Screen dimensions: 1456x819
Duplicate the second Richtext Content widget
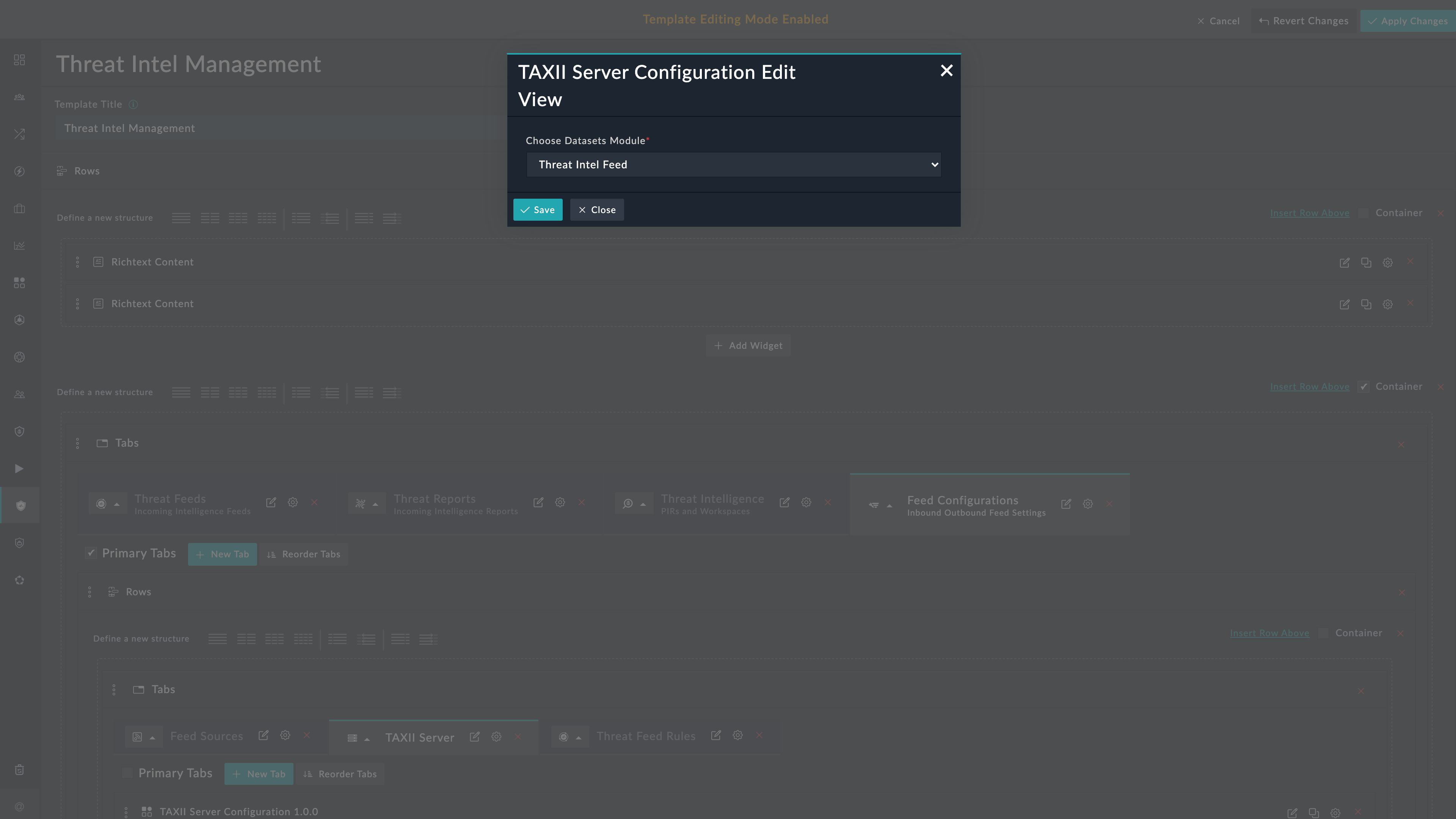pyautogui.click(x=1365, y=304)
